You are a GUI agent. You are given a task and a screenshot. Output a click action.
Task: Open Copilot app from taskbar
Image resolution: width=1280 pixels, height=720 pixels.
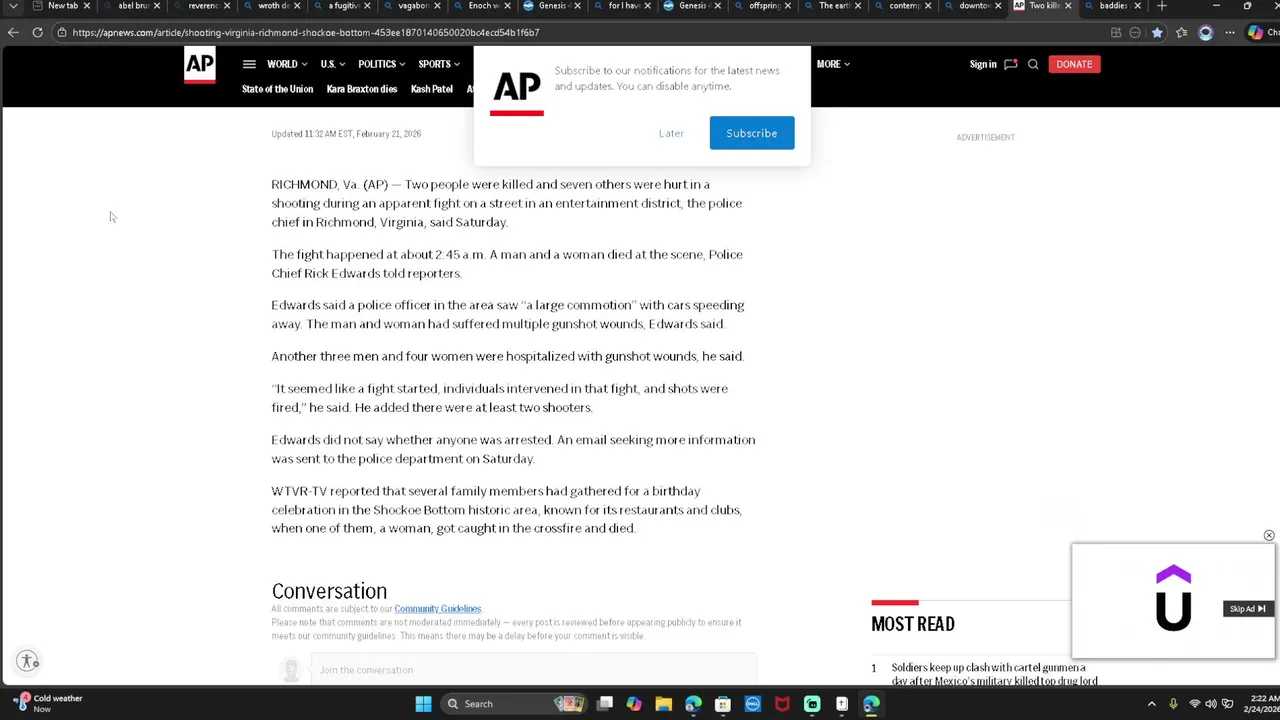tap(634, 704)
